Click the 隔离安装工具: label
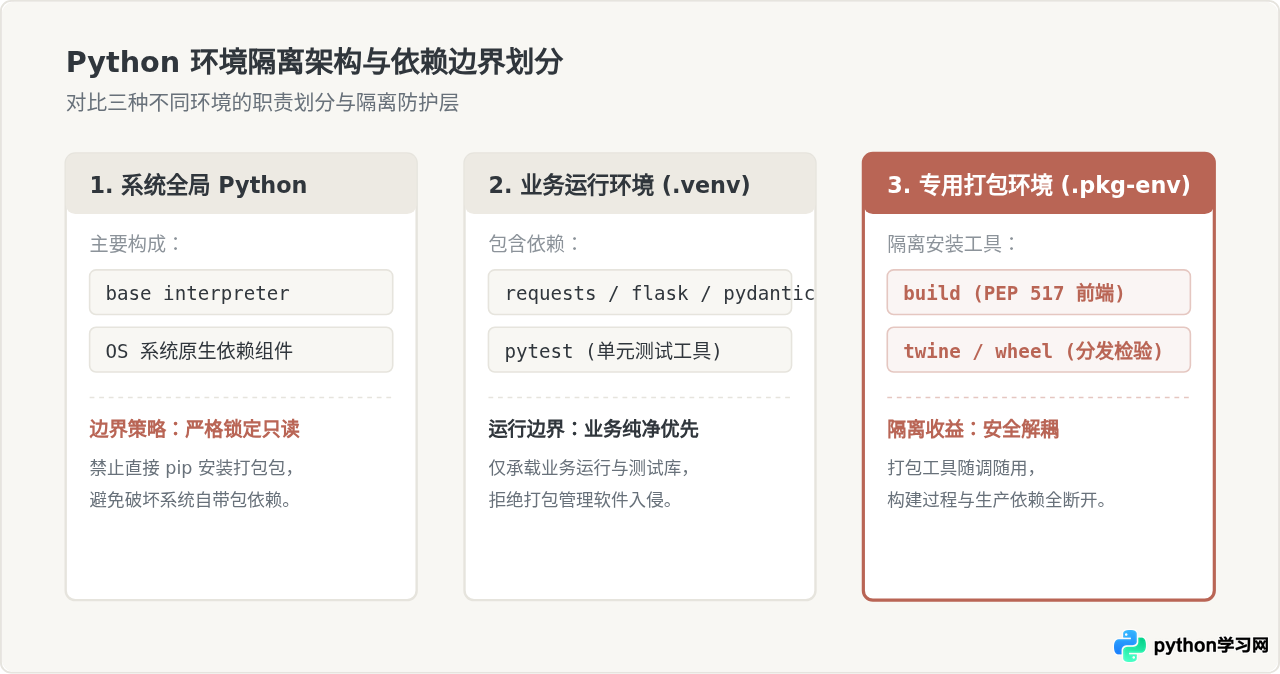The height and width of the screenshot is (674, 1280). point(953,244)
